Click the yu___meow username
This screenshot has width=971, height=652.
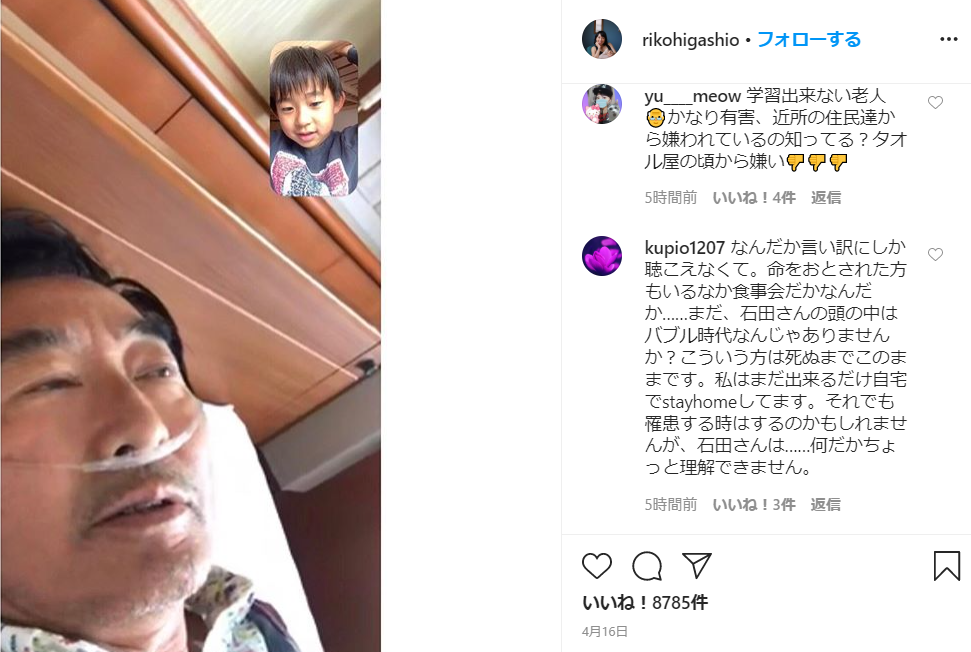tap(692, 97)
